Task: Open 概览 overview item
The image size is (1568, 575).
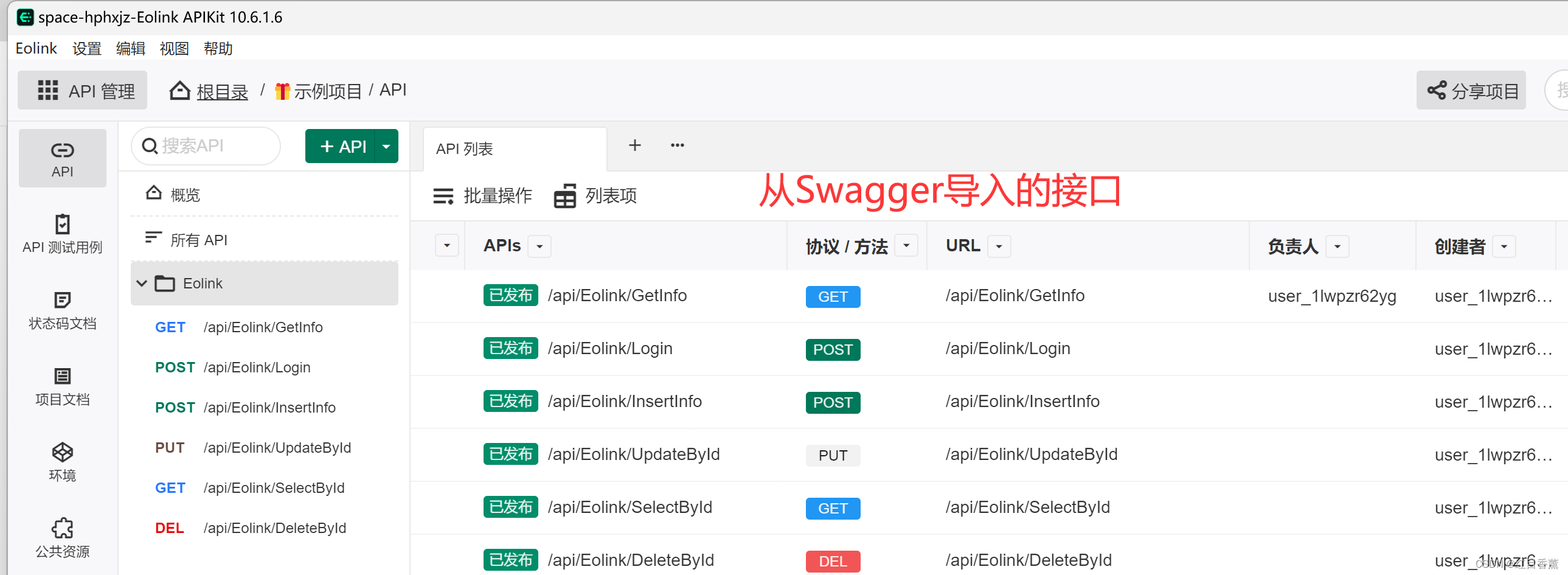Action: (264, 194)
